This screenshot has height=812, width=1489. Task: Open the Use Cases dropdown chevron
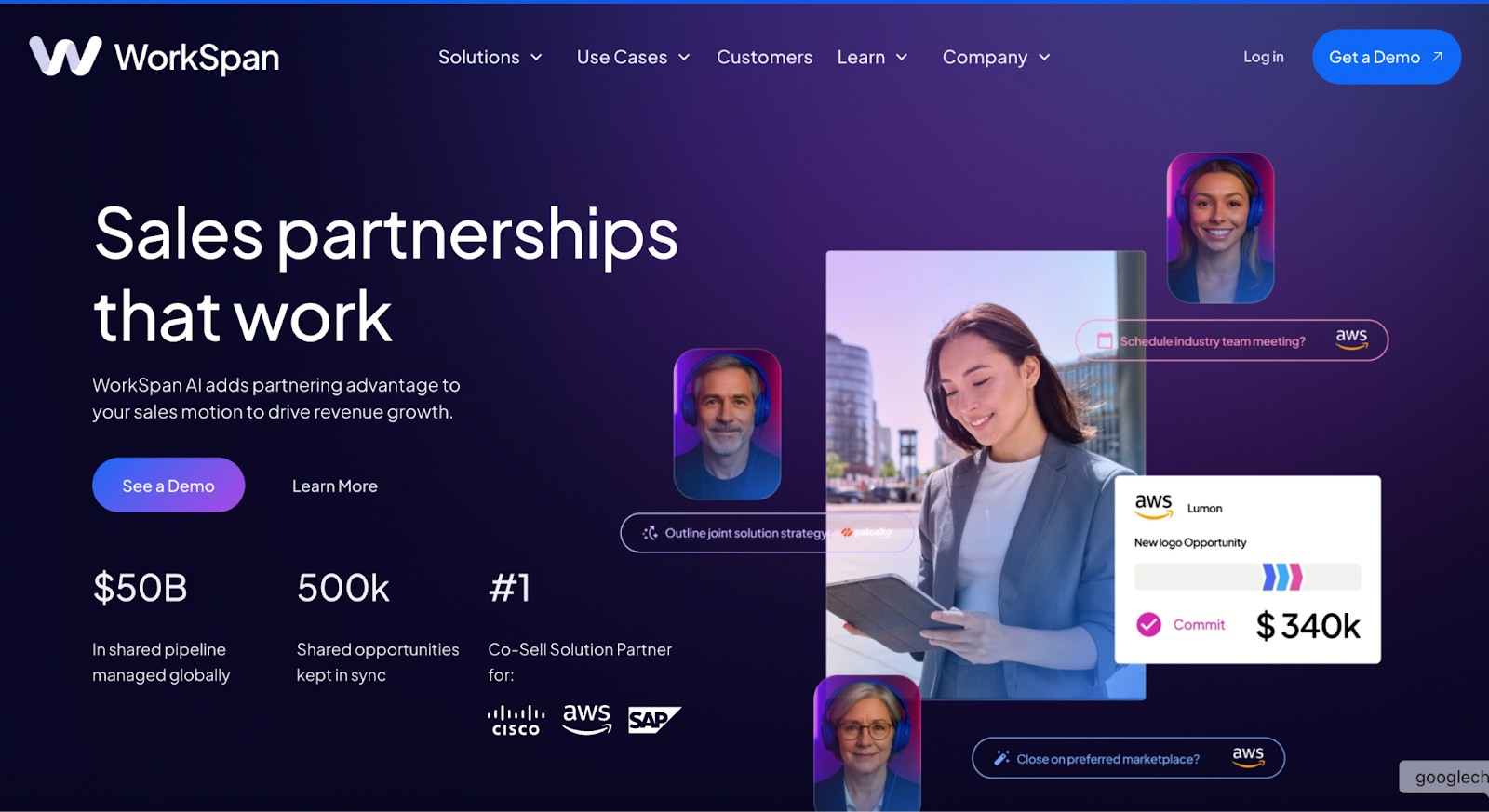pyautogui.click(x=684, y=57)
